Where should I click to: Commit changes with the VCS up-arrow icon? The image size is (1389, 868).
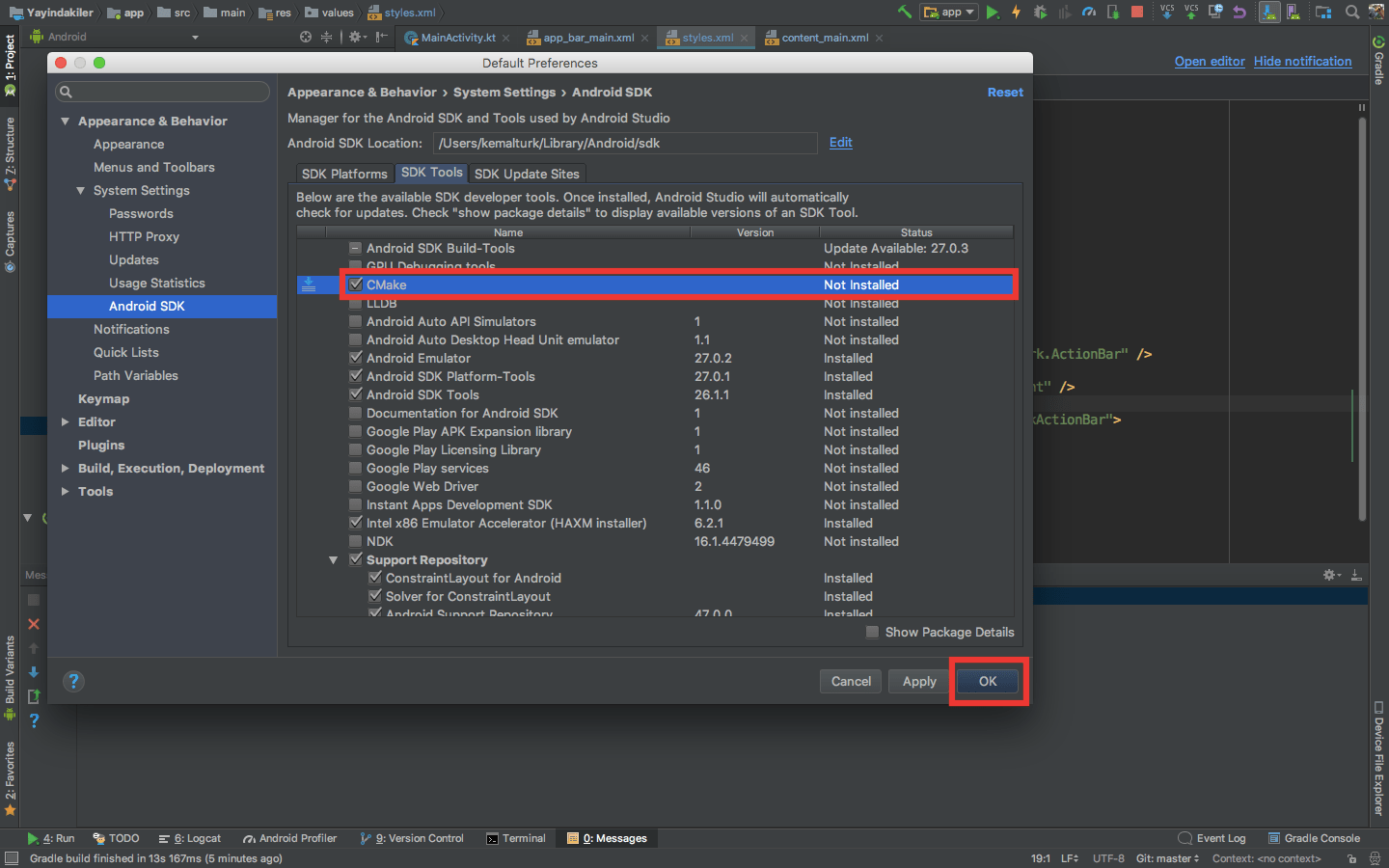(x=1191, y=12)
